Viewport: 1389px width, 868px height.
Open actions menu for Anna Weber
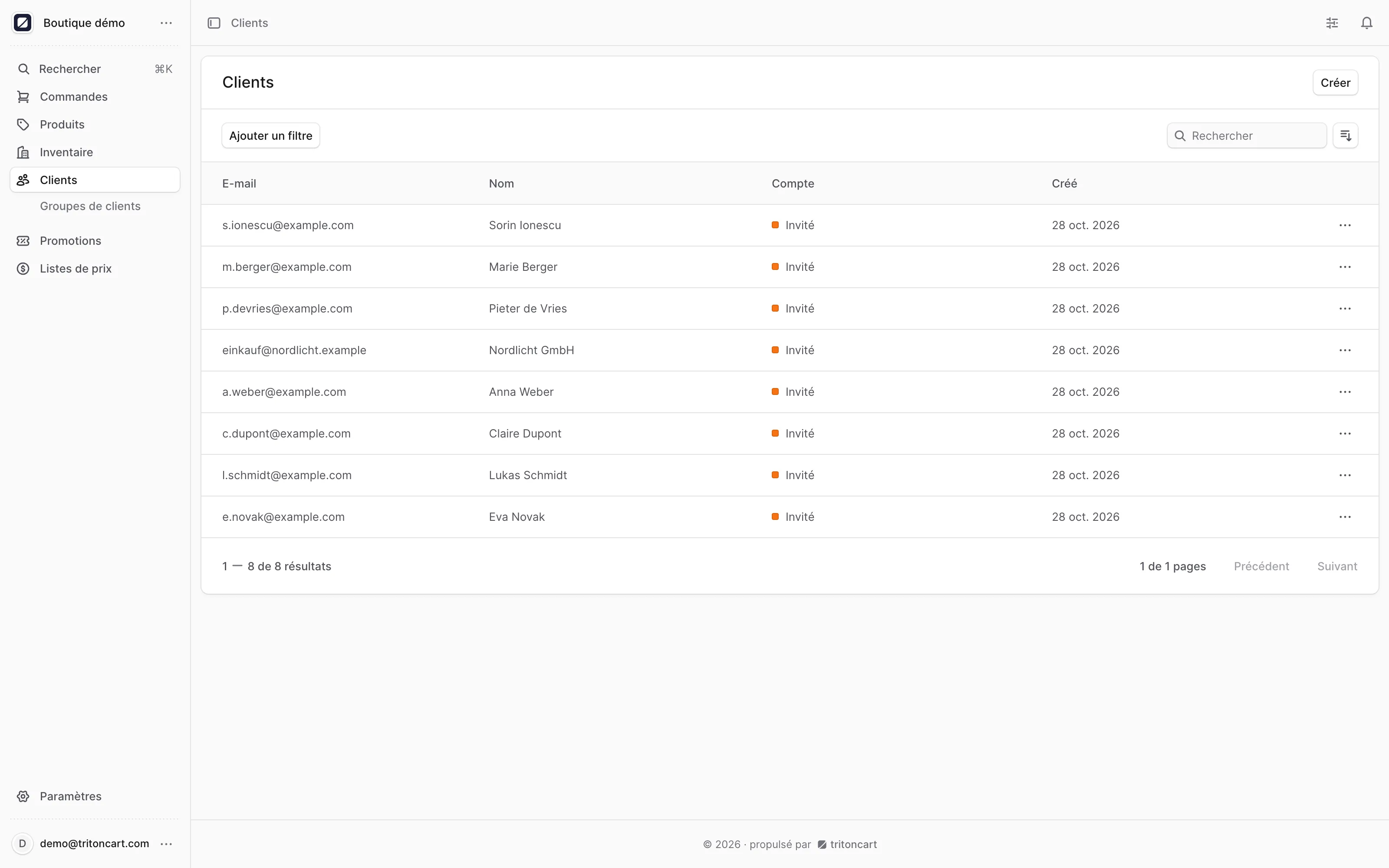click(x=1345, y=392)
